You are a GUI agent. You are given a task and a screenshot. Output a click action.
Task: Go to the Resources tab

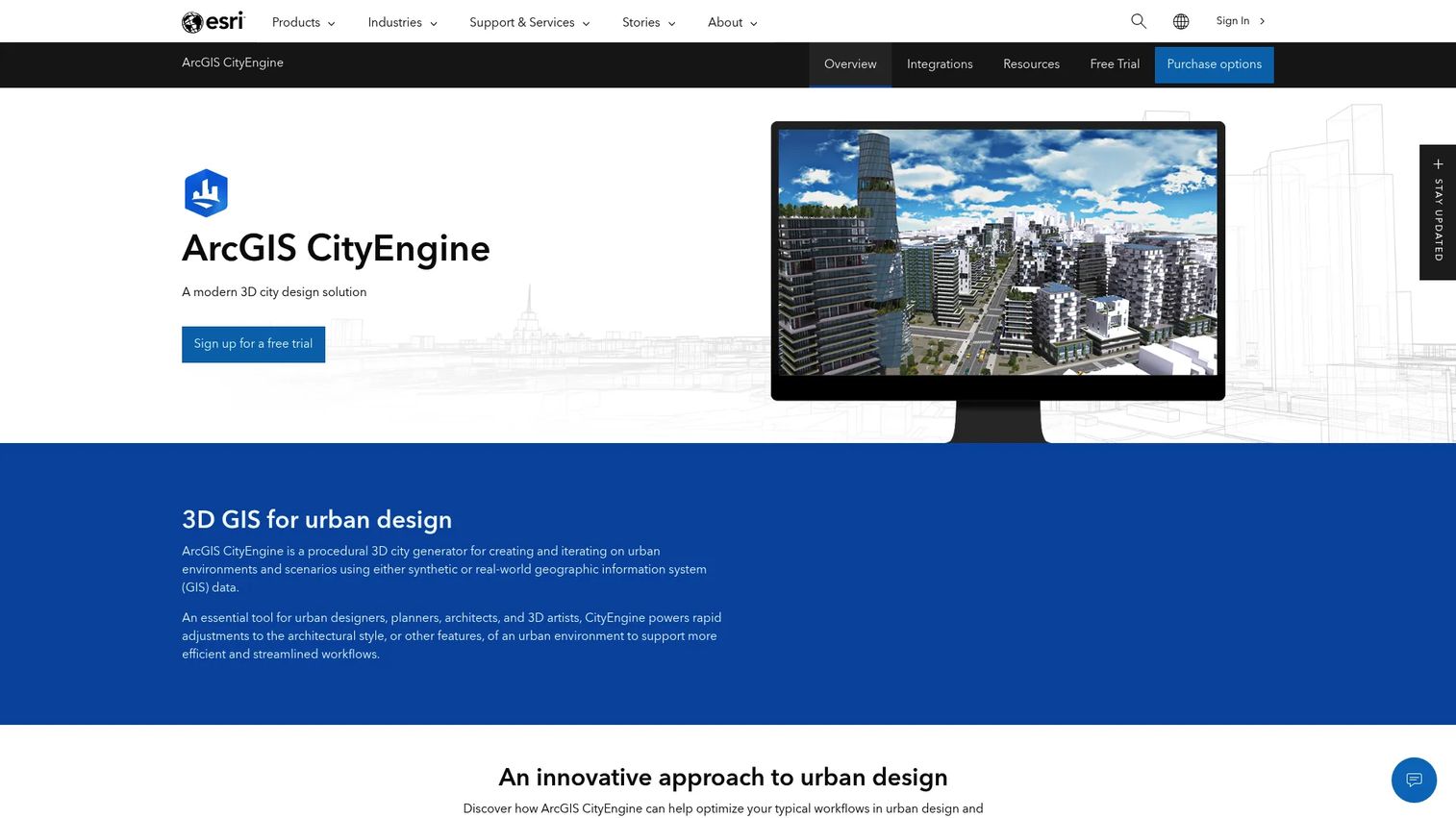coord(1031,64)
